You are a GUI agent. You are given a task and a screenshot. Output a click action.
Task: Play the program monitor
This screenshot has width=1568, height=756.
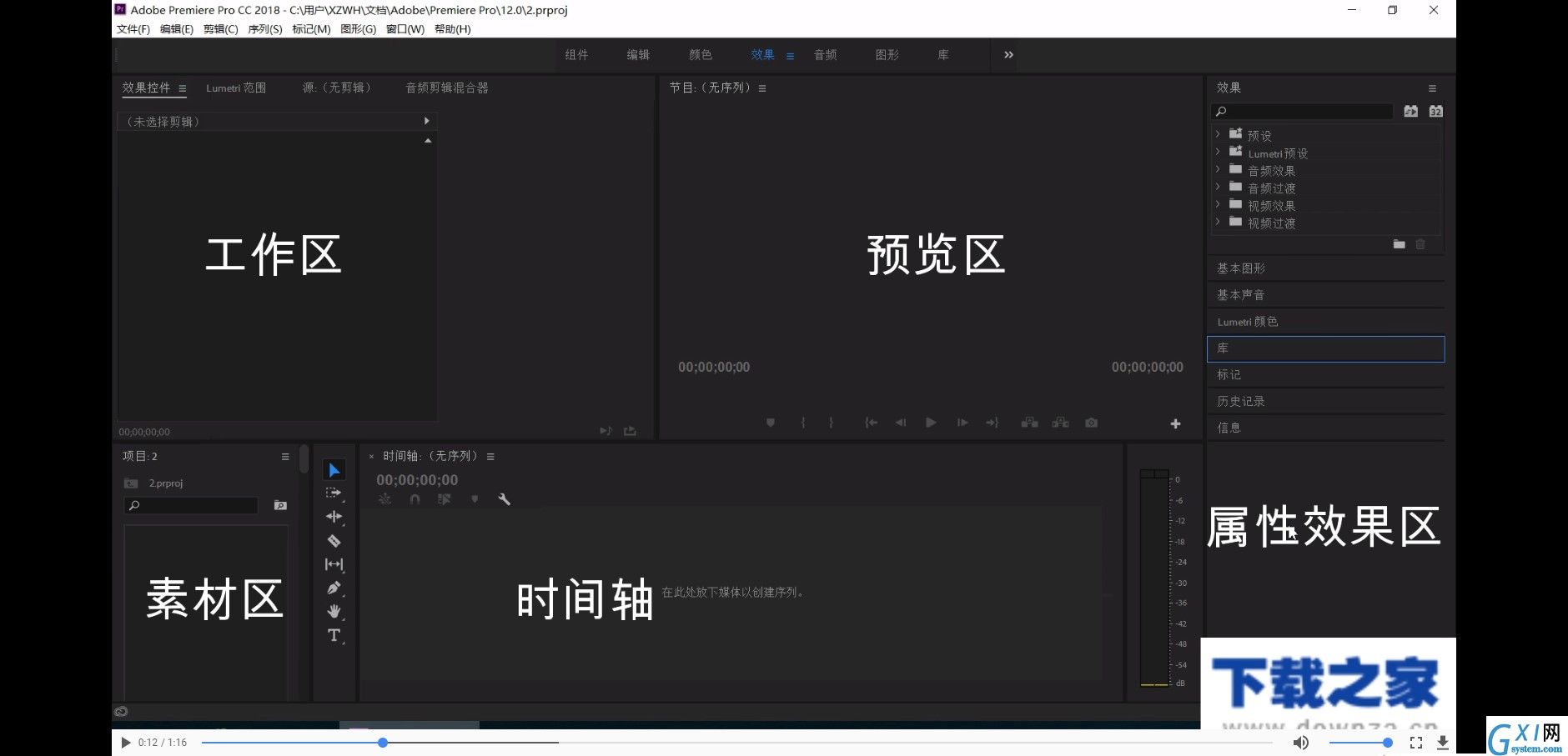931,423
